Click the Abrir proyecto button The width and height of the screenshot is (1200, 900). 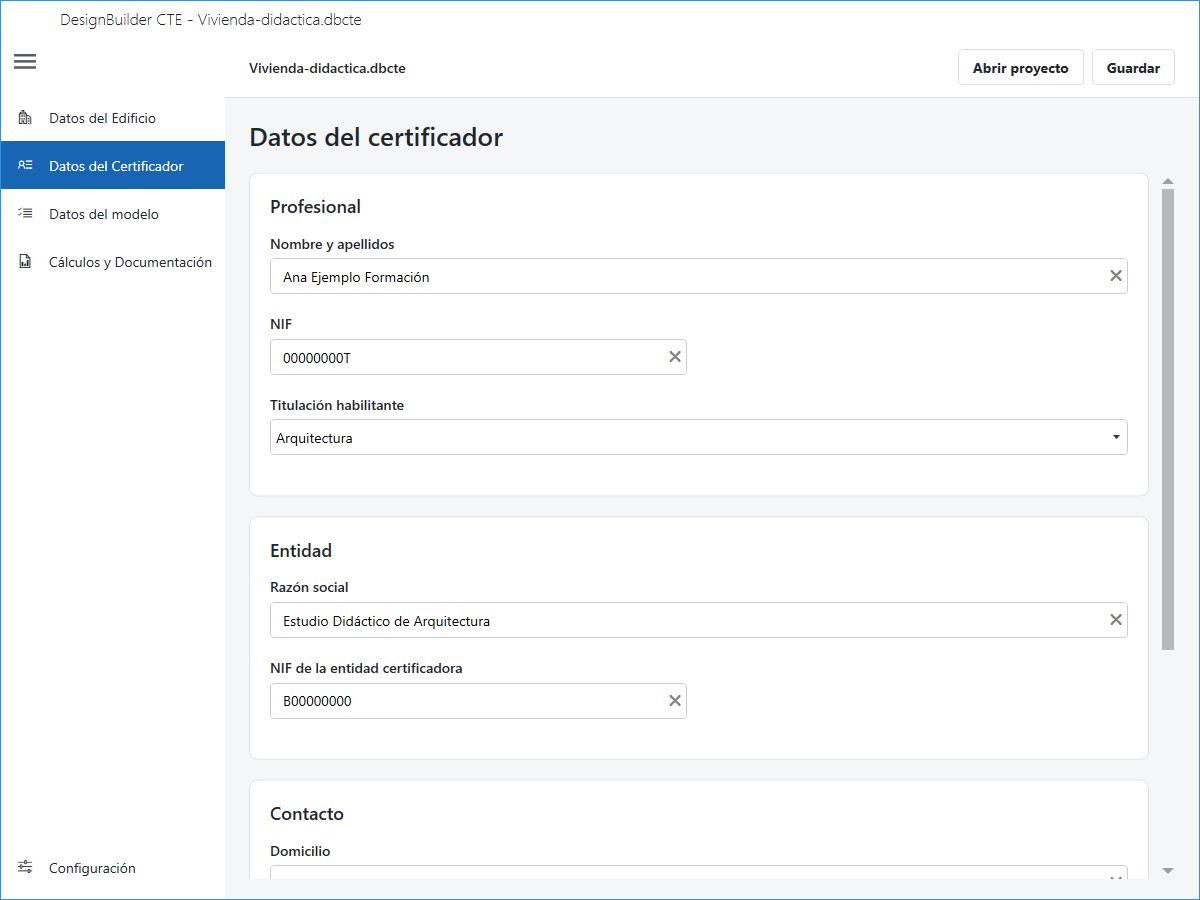(x=1020, y=68)
